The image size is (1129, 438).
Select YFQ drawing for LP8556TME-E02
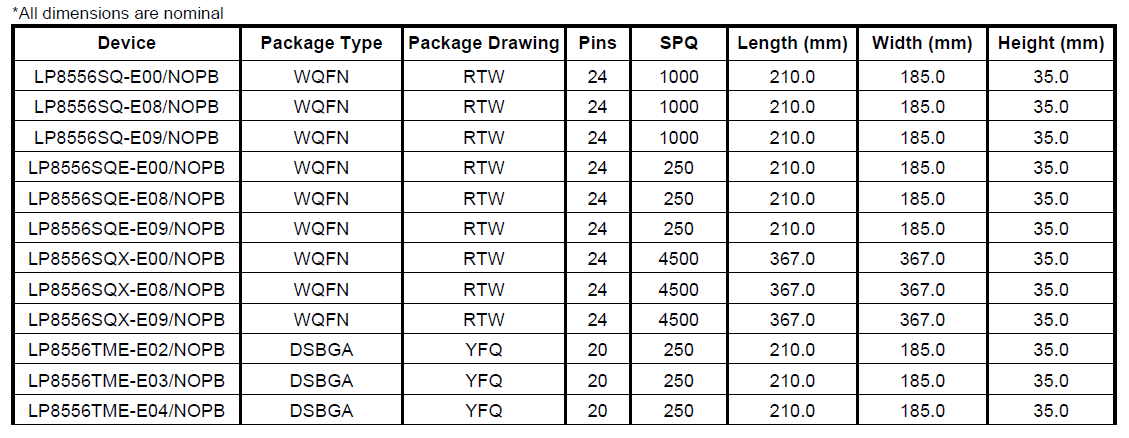(484, 350)
